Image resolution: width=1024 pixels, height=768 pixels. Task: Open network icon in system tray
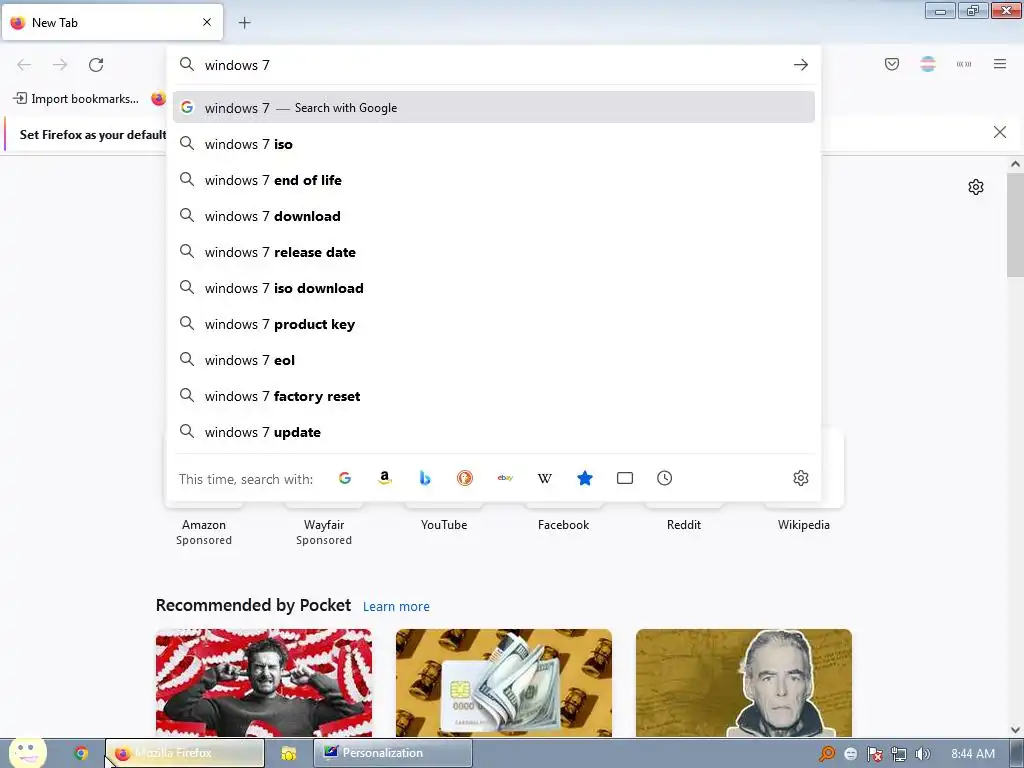point(899,754)
